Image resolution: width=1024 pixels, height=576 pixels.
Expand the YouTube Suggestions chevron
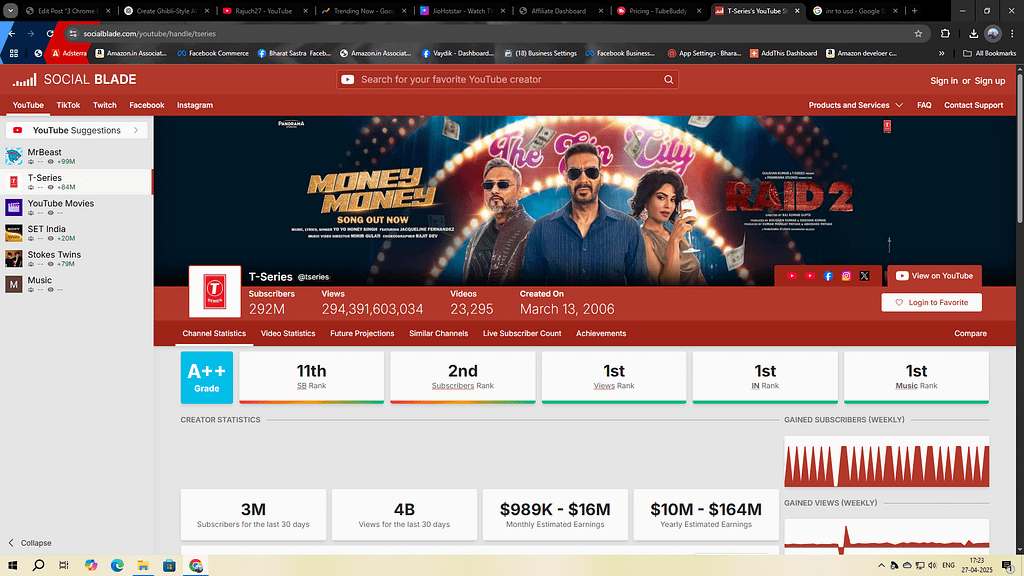[x=136, y=130]
